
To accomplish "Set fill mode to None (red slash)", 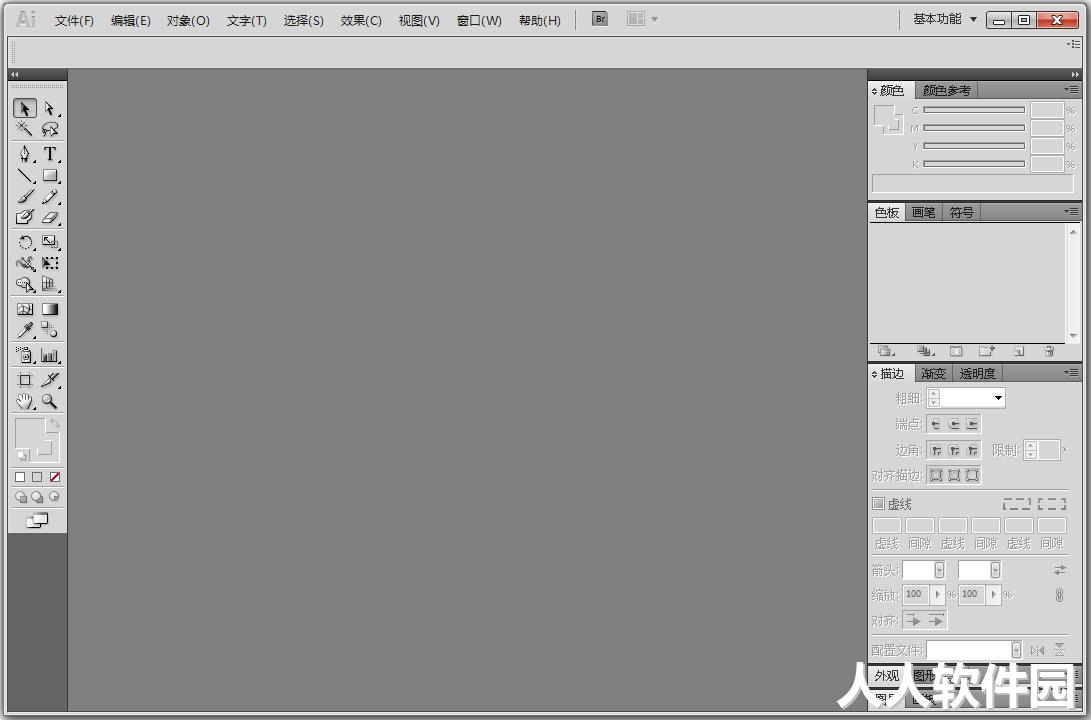I will click(55, 477).
